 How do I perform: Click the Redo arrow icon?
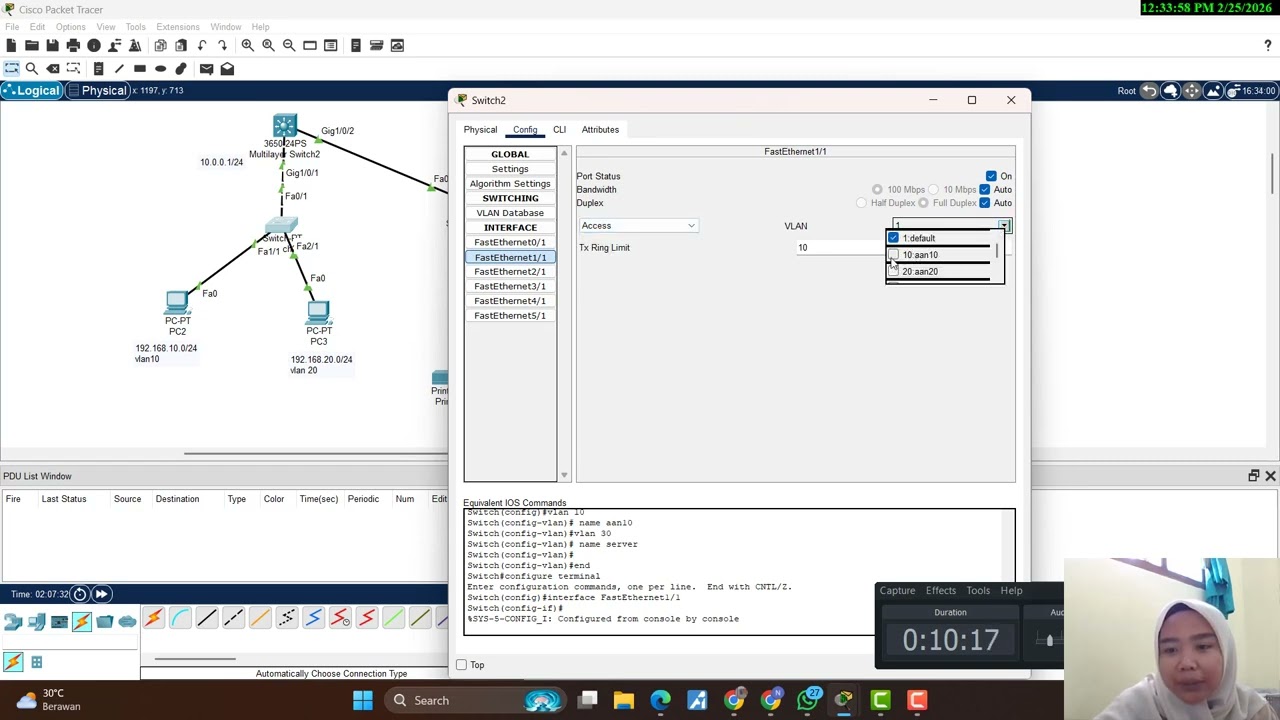[222, 45]
